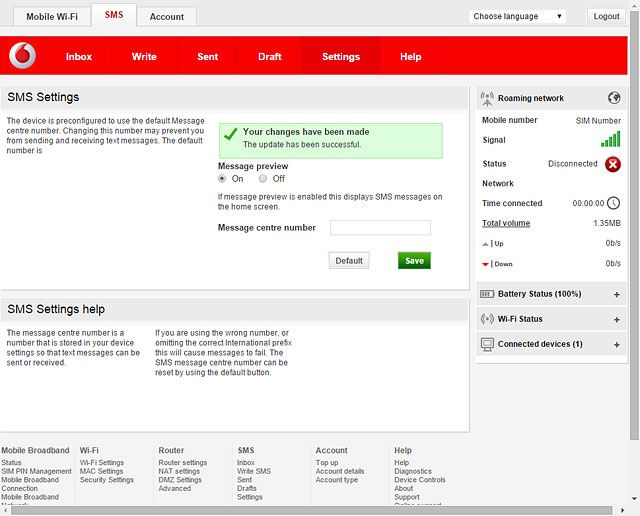Click the Vodafone logo icon

(x=22, y=56)
